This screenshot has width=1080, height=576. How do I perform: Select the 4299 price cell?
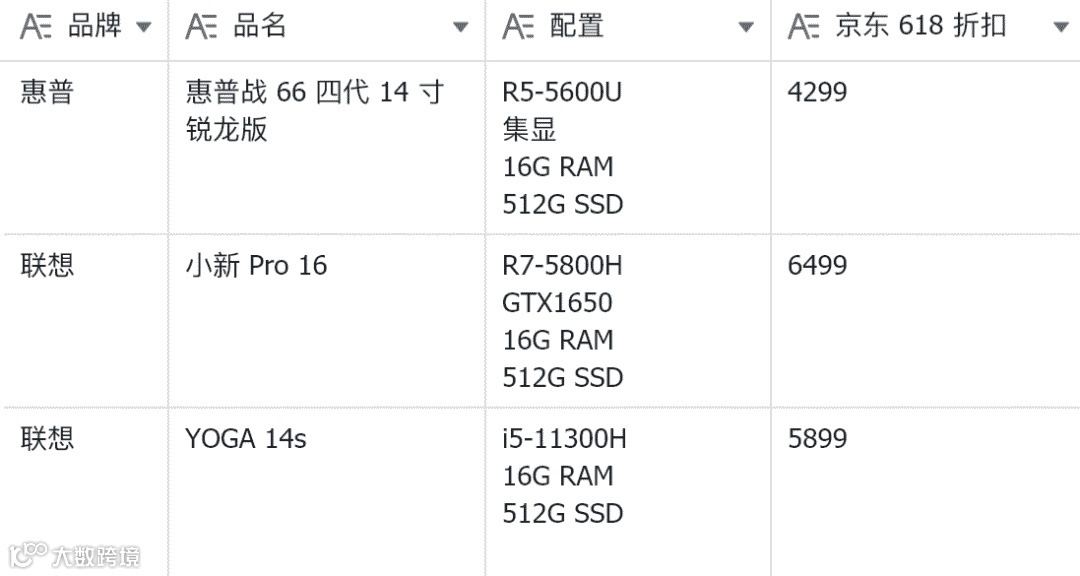point(817,93)
